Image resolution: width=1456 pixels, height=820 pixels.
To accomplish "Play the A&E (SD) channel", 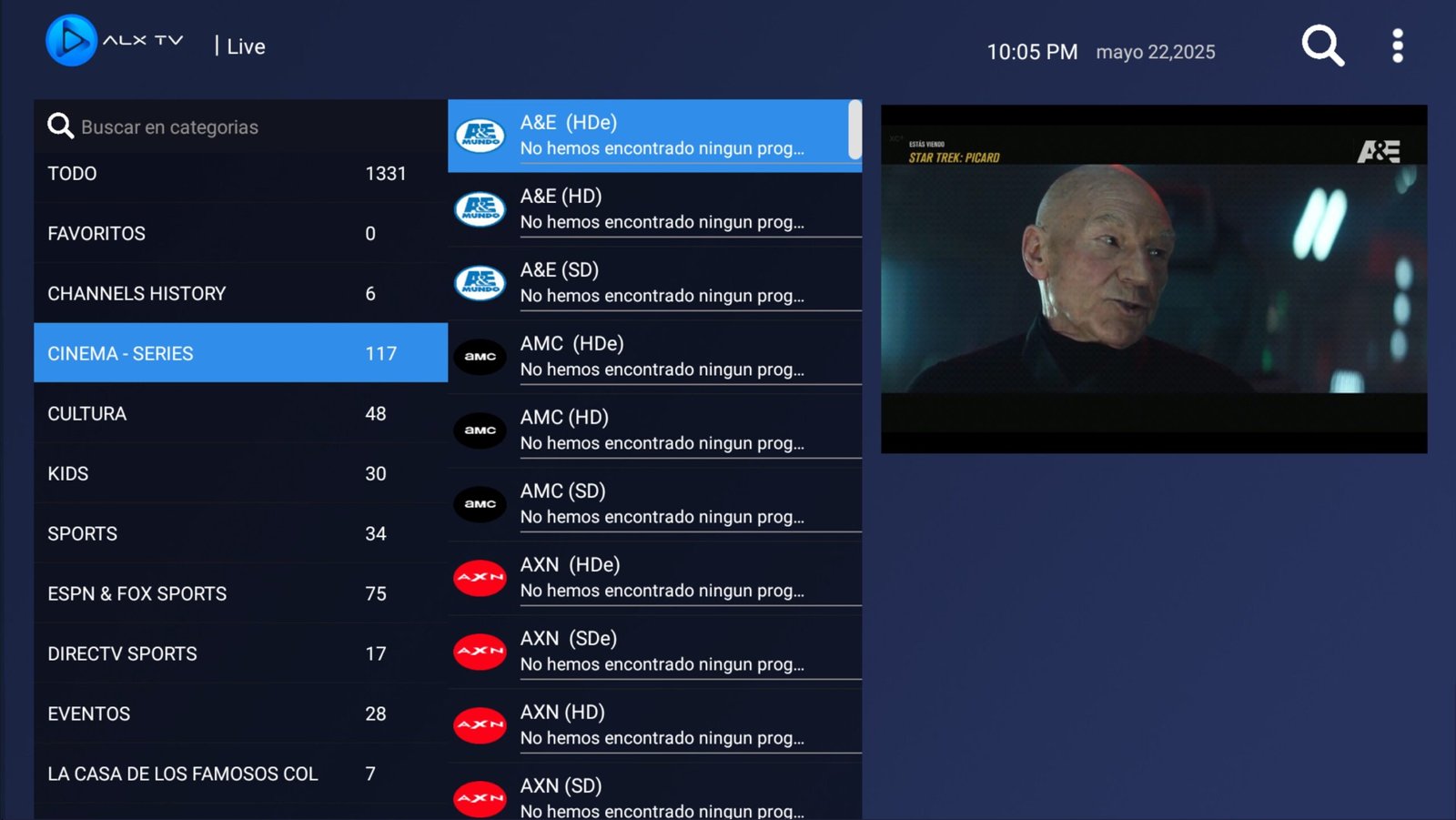I will tap(655, 282).
